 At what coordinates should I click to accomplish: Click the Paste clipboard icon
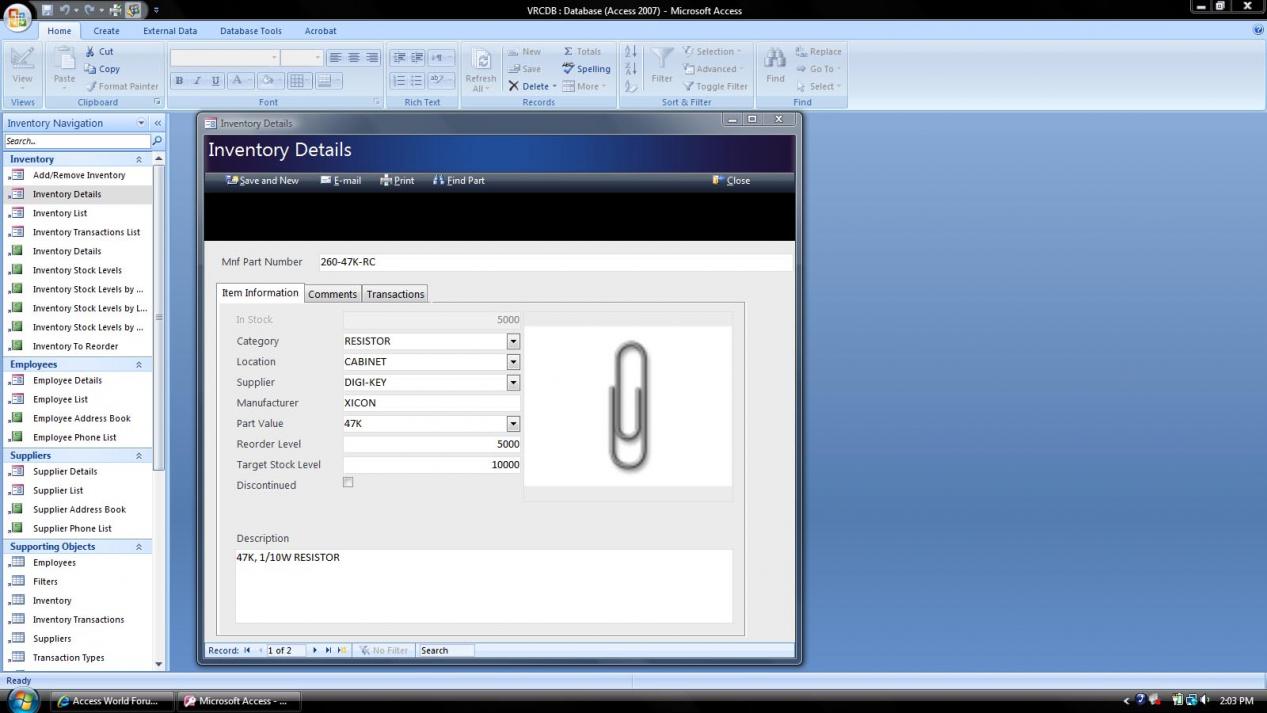[x=64, y=59]
